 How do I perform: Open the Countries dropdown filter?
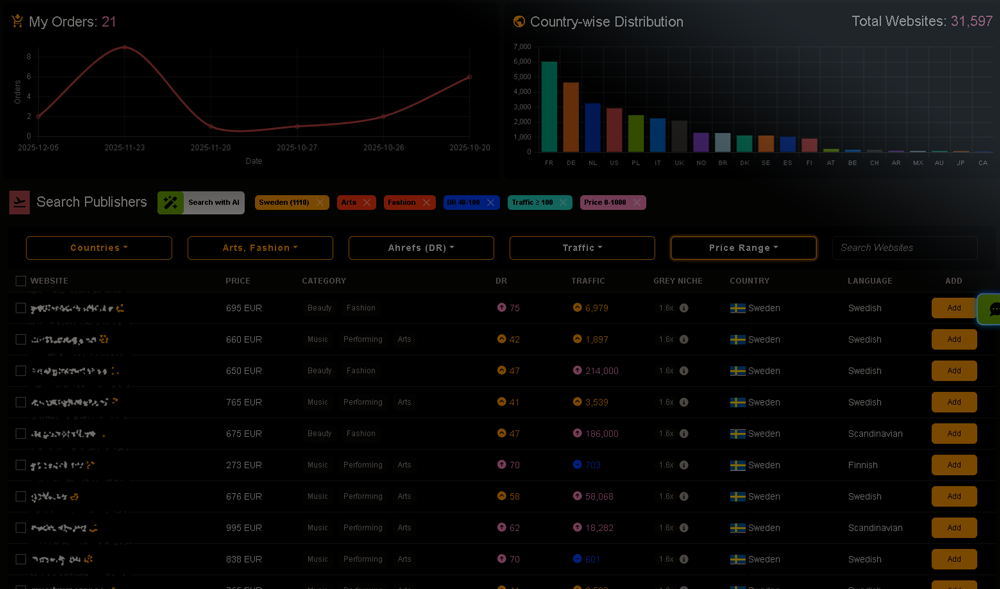click(99, 248)
